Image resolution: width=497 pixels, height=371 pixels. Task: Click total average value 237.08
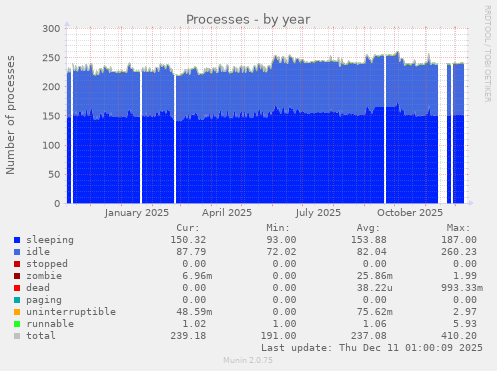pos(369,336)
